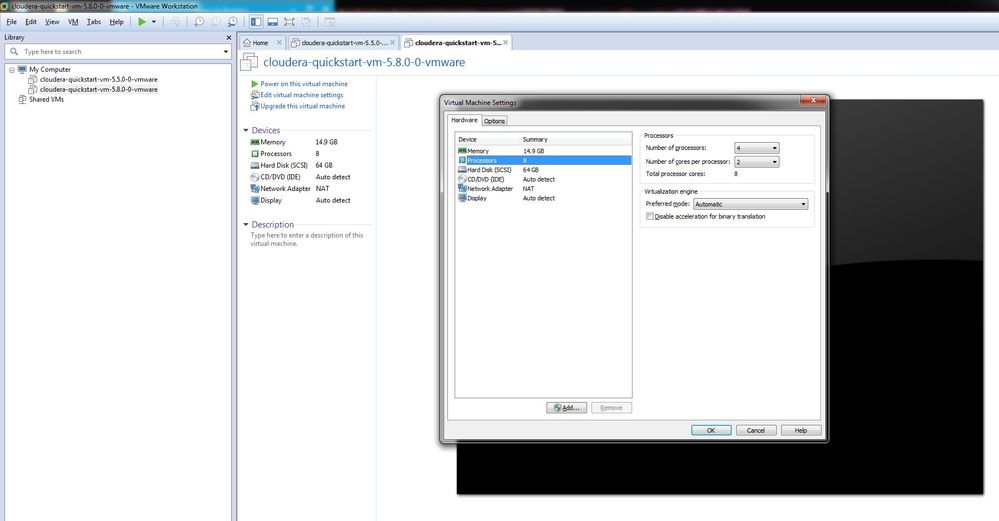Select Memory row in settings dialog
999x521 pixels.
click(543, 151)
